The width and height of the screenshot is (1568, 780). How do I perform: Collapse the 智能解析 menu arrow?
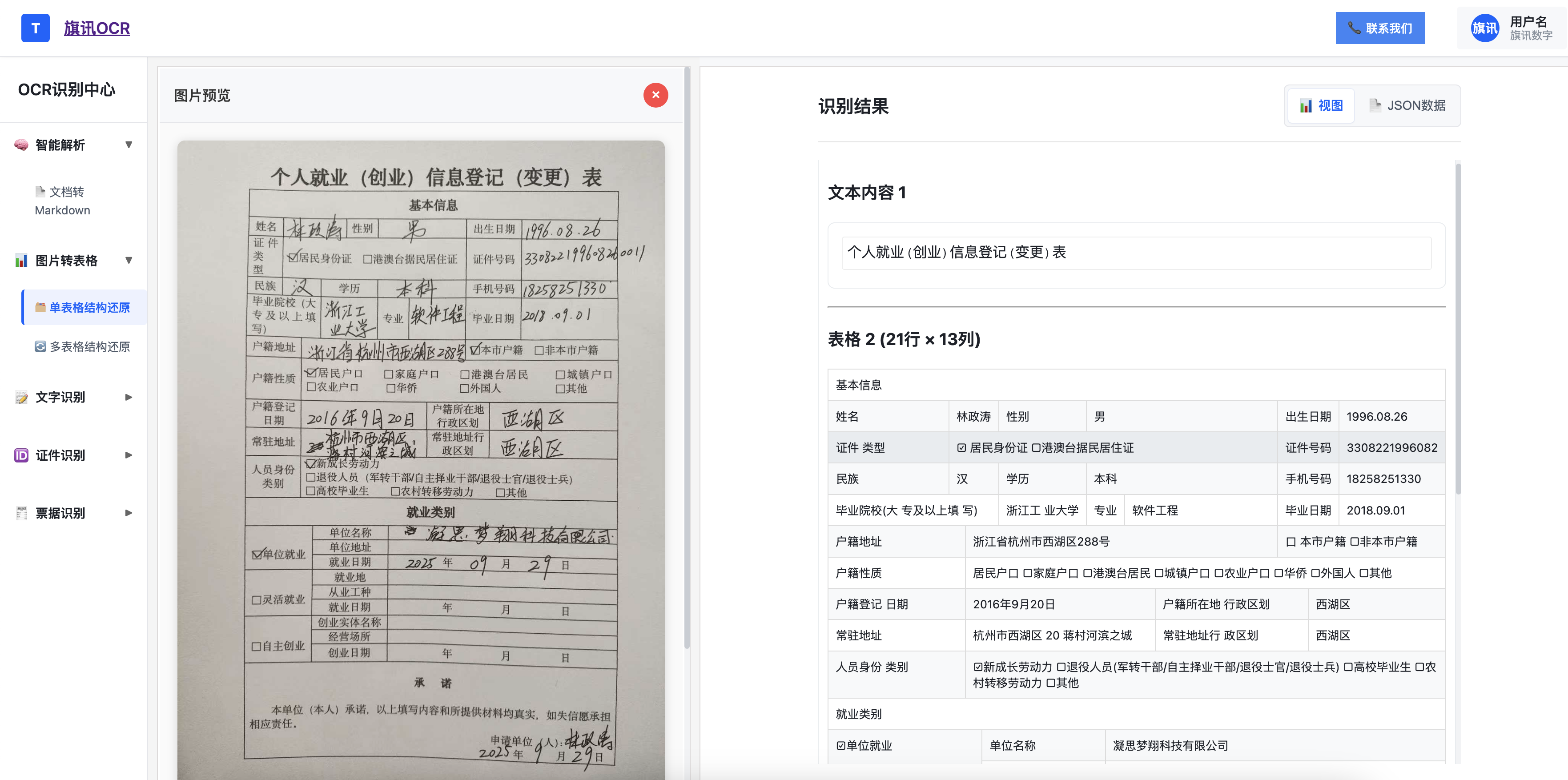pos(129,145)
